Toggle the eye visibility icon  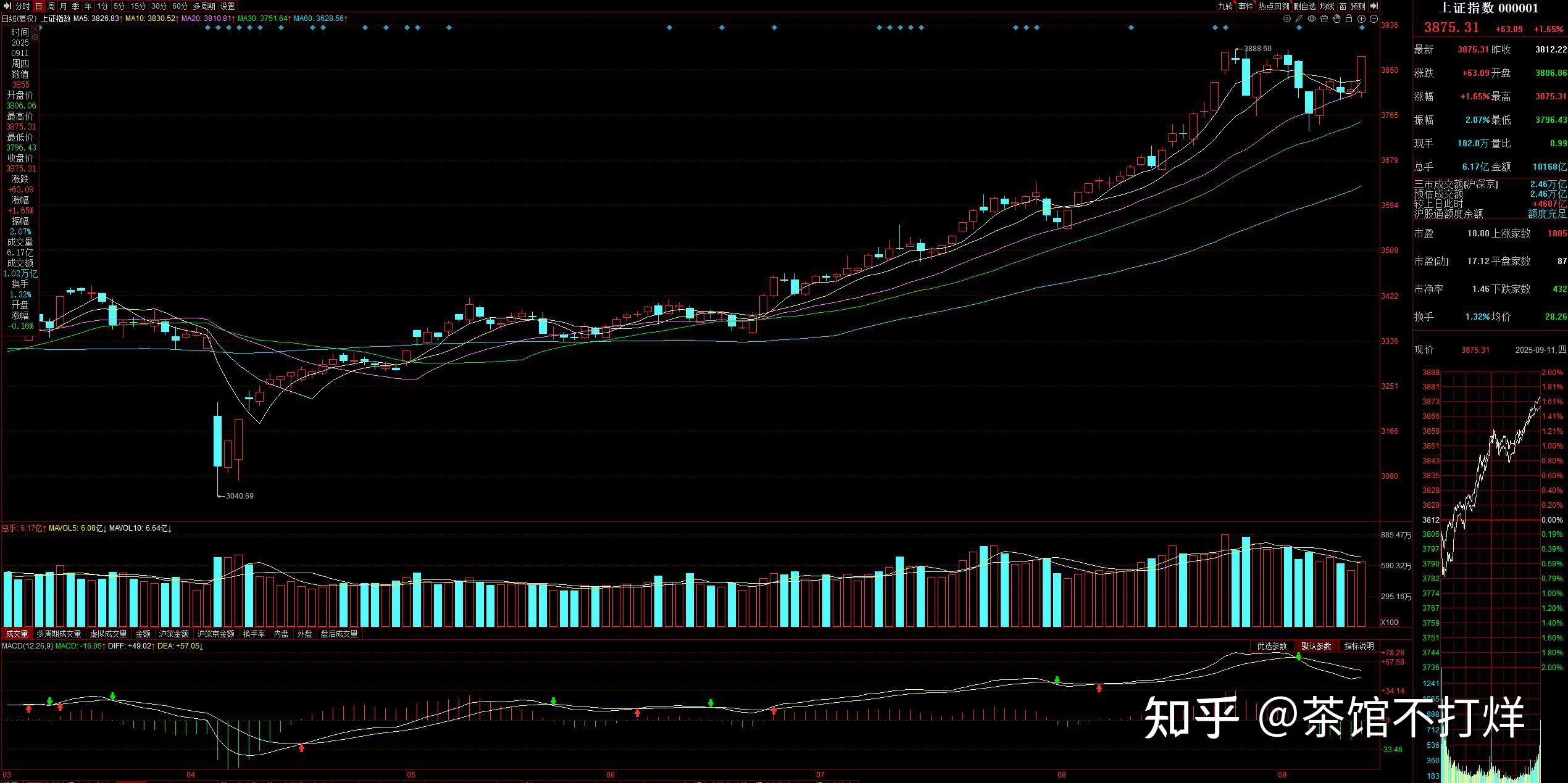(x=1312, y=19)
